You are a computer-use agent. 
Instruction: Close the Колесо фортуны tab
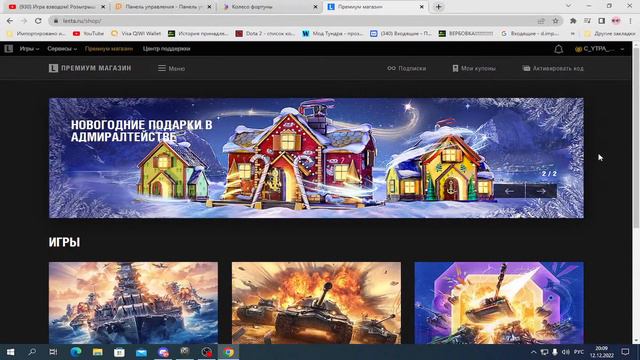coord(315,7)
